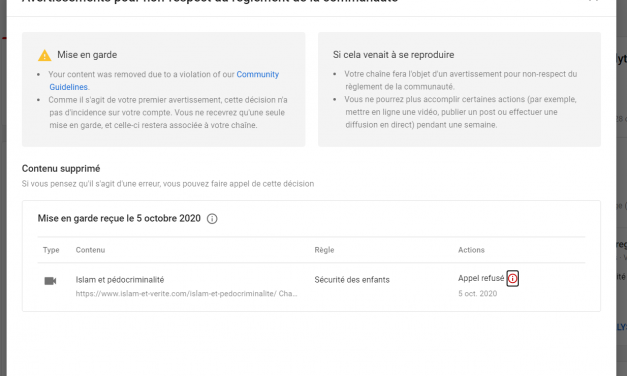
Task: Select the Règle column header
Action: [x=324, y=250]
